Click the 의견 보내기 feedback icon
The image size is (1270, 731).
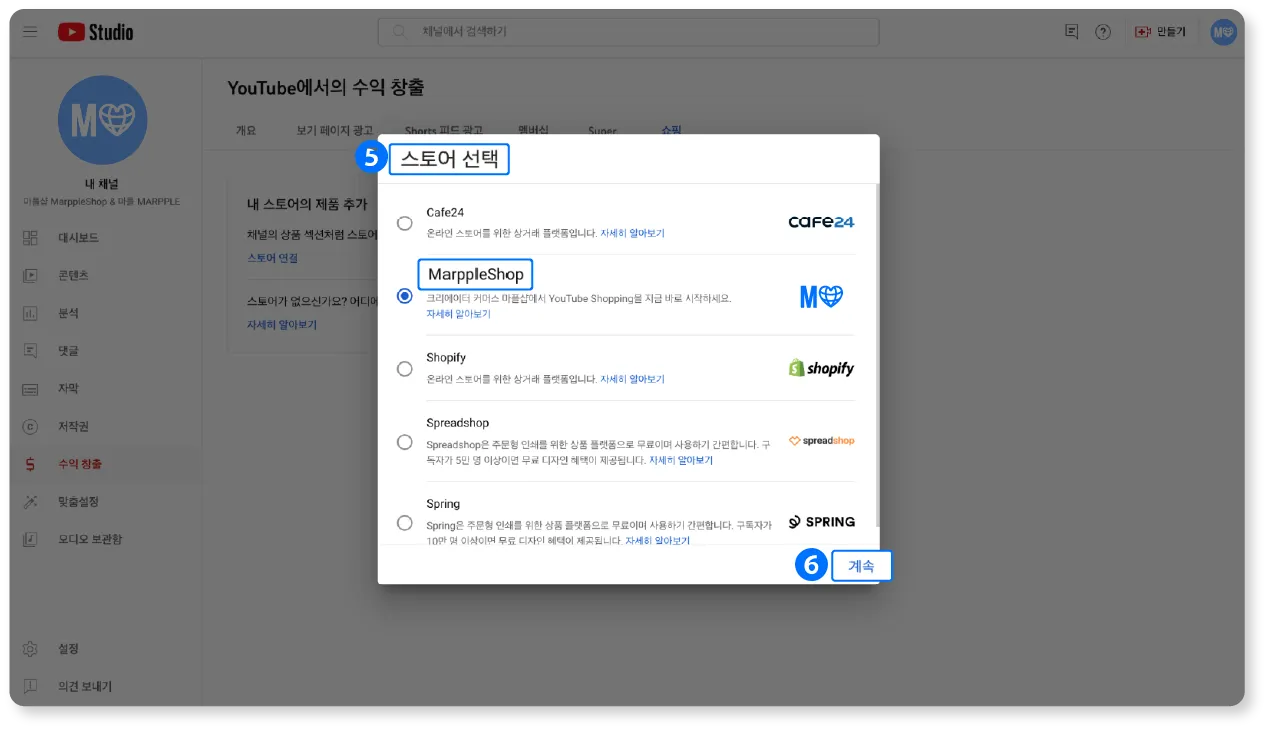click(30, 686)
